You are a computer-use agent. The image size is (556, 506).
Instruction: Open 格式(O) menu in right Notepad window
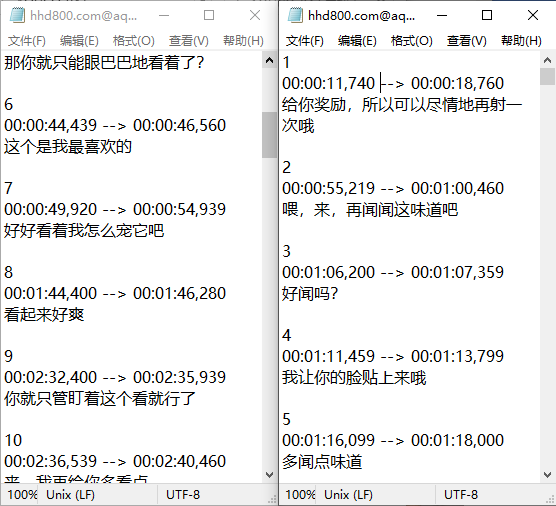tap(412, 41)
